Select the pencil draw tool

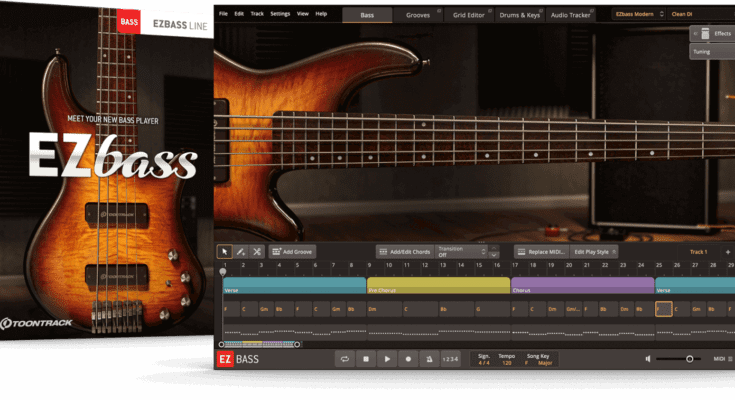click(x=241, y=252)
